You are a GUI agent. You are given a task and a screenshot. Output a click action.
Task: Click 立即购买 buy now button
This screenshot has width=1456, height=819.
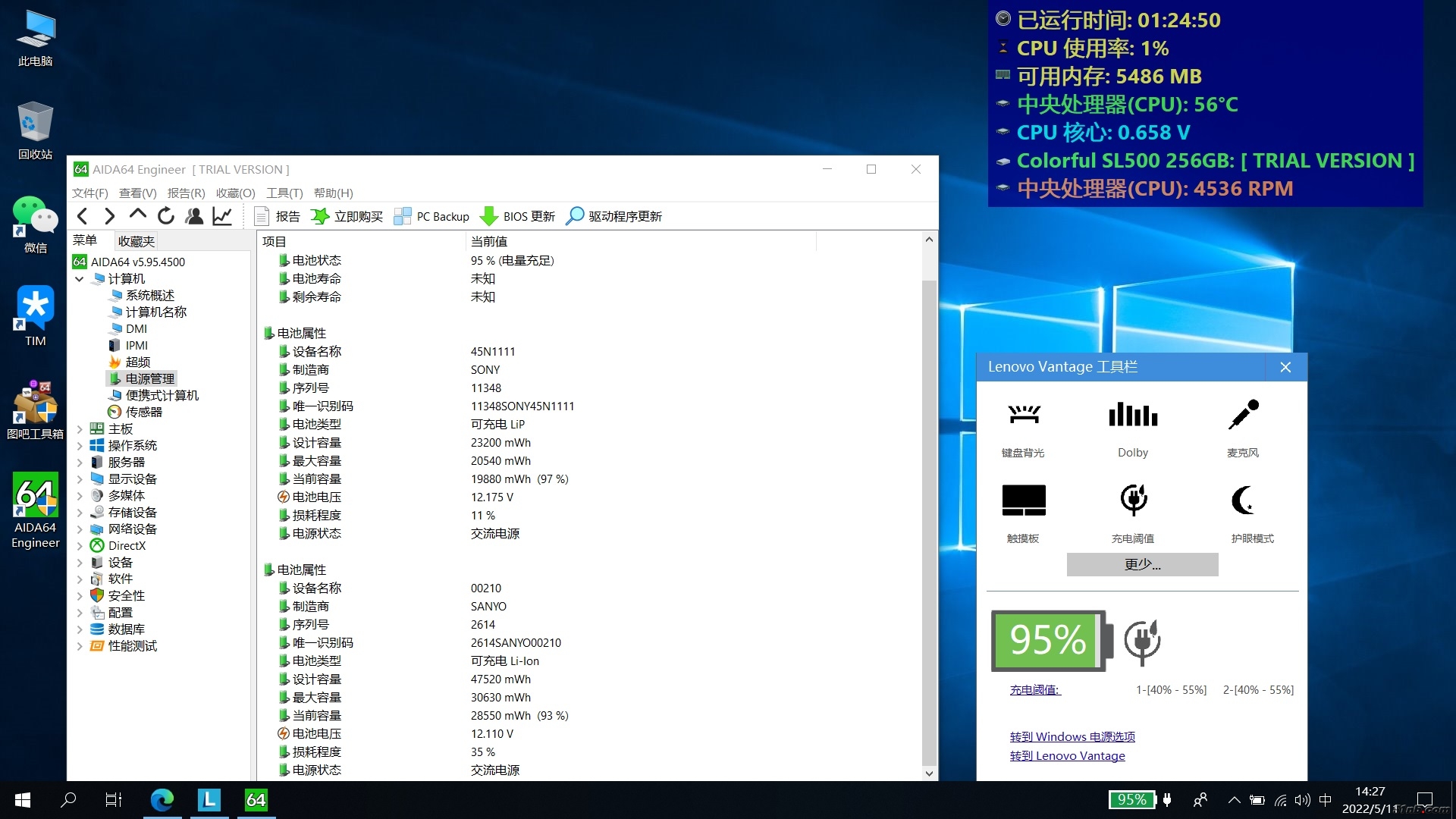(347, 216)
